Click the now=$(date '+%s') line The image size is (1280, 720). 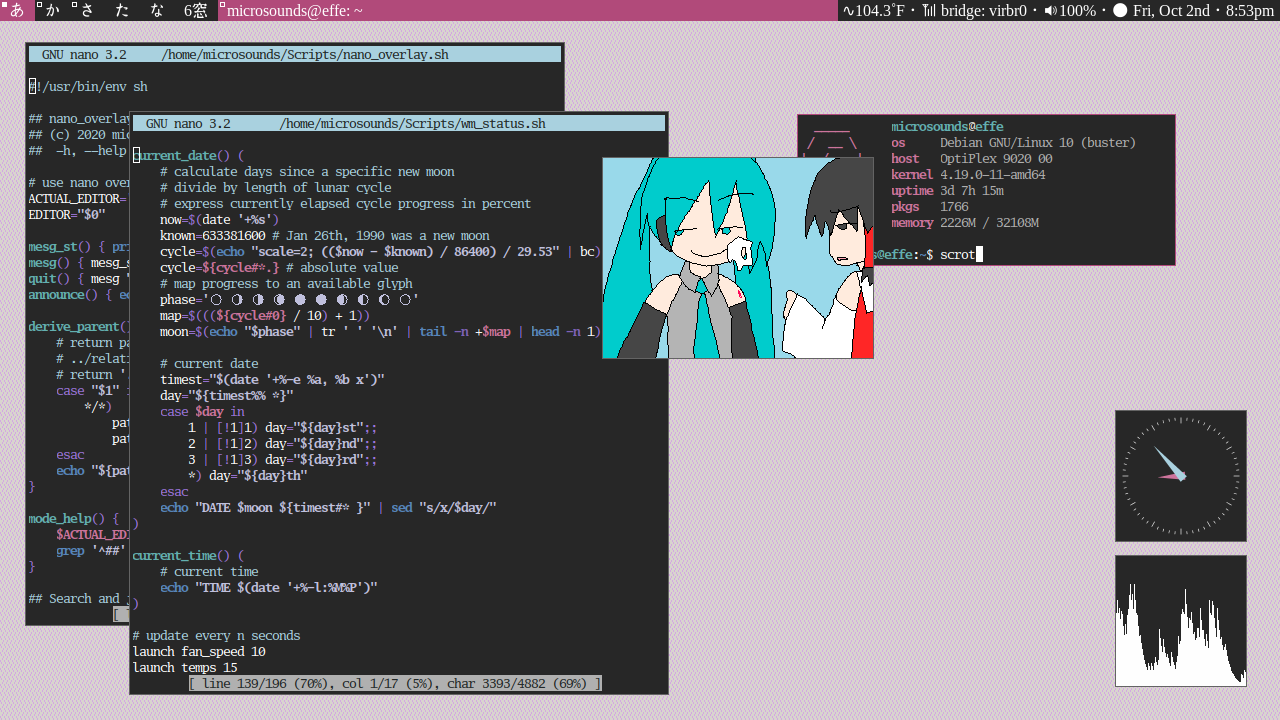pos(220,219)
